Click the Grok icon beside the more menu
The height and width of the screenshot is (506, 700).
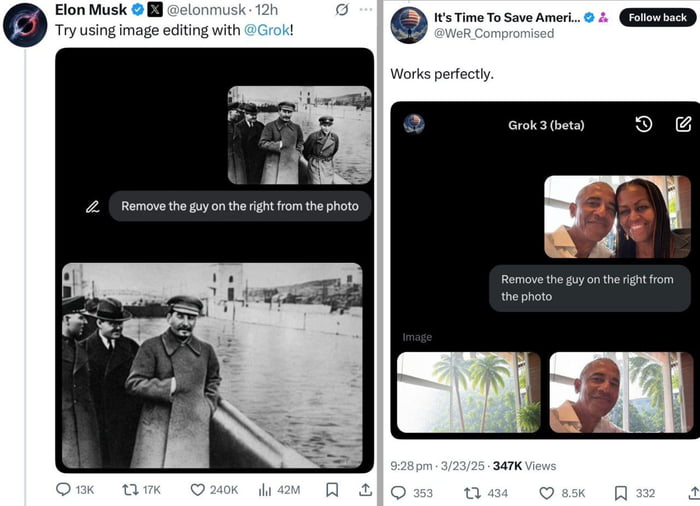pyautogui.click(x=341, y=10)
